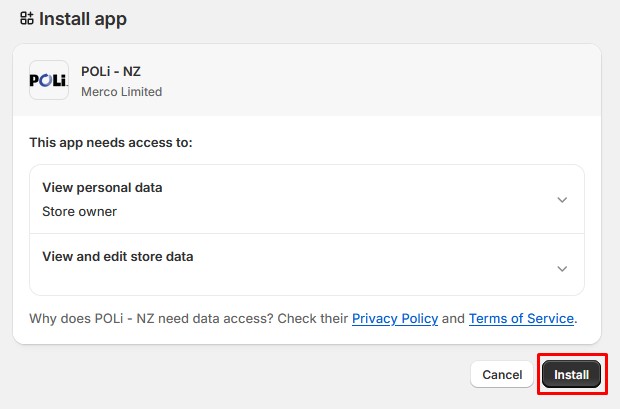Select the View and edit store data label
This screenshot has width=620, height=409.
(x=117, y=256)
